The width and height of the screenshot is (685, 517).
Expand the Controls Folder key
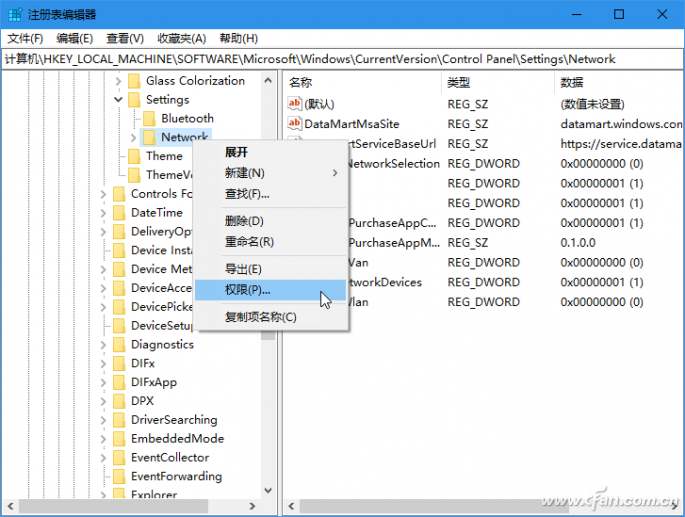(x=103, y=194)
